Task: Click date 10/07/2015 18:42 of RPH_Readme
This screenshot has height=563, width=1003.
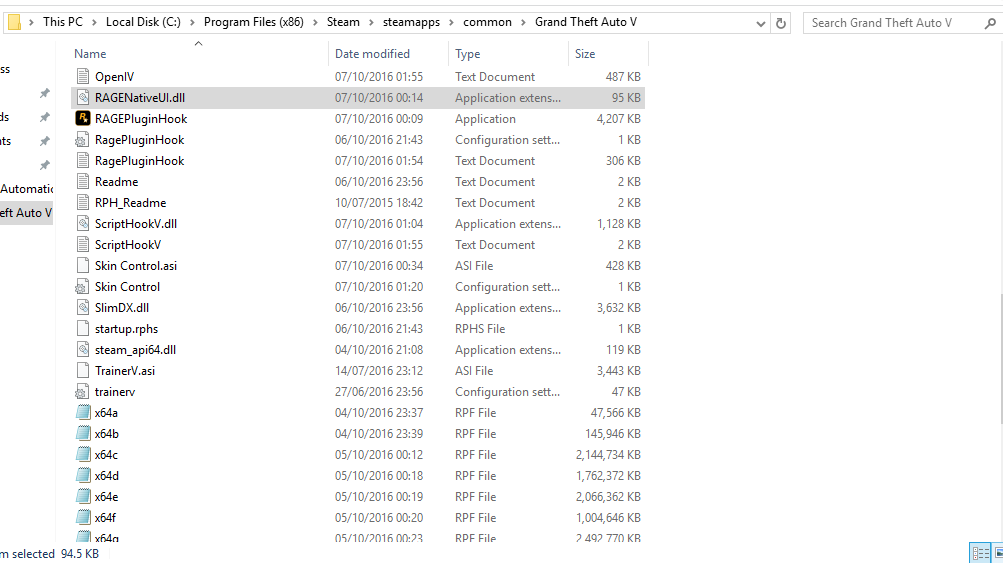Action: [379, 203]
